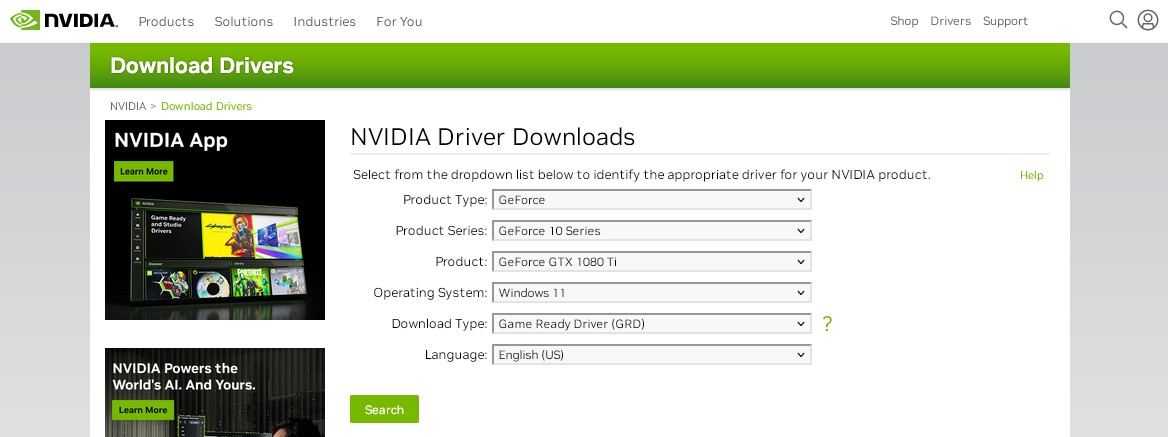This screenshot has width=1168, height=437.
Task: Click the Help link
Action: [x=1032, y=176]
